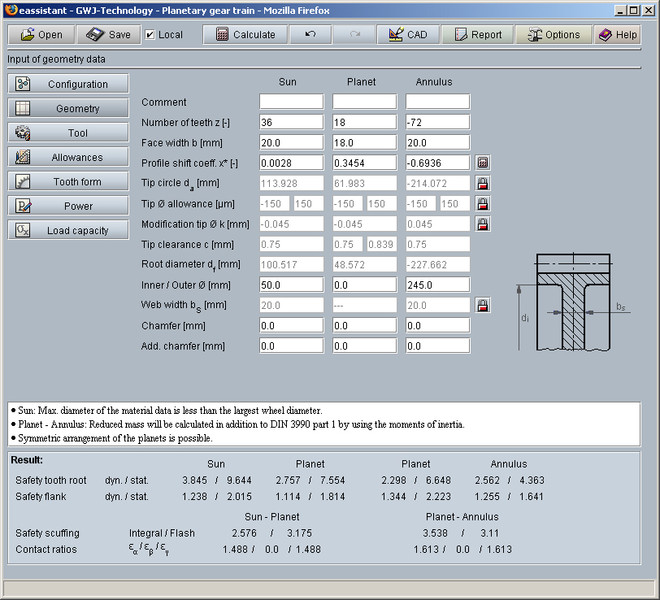This screenshot has width=660, height=600.
Task: Click calculator icon beside Modification tip row
Action: click(483, 224)
